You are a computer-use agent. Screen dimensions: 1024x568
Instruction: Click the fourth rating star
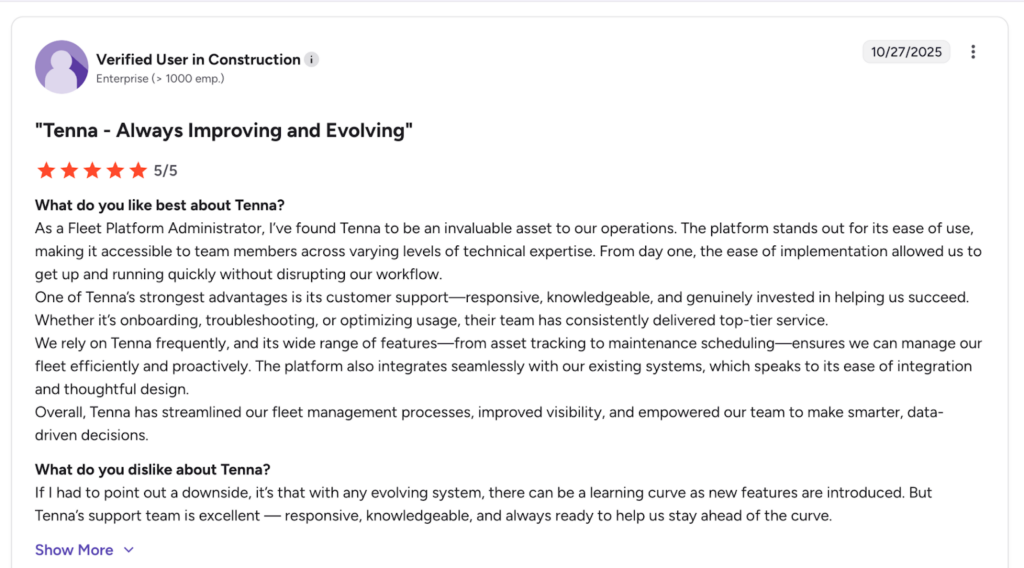click(117, 170)
